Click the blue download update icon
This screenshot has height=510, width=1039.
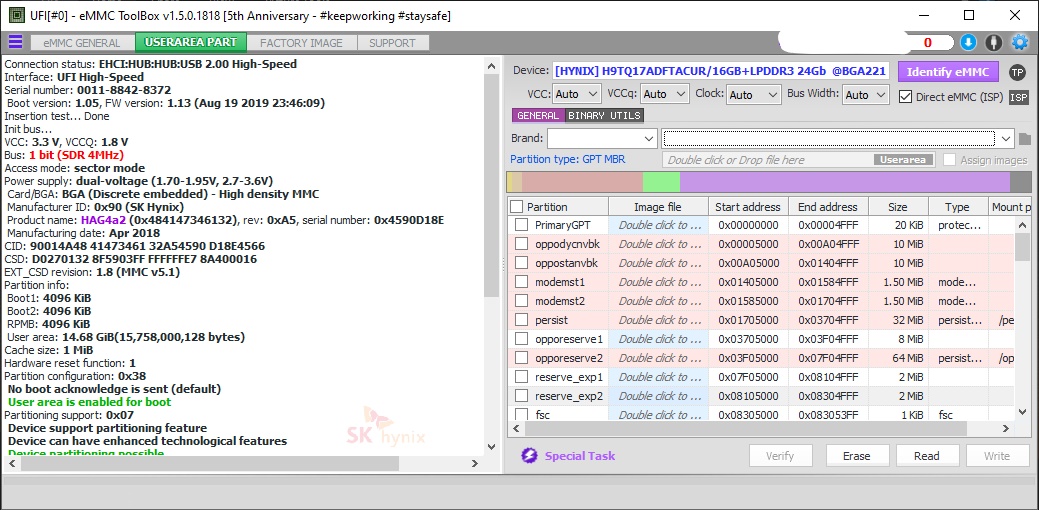tap(968, 42)
